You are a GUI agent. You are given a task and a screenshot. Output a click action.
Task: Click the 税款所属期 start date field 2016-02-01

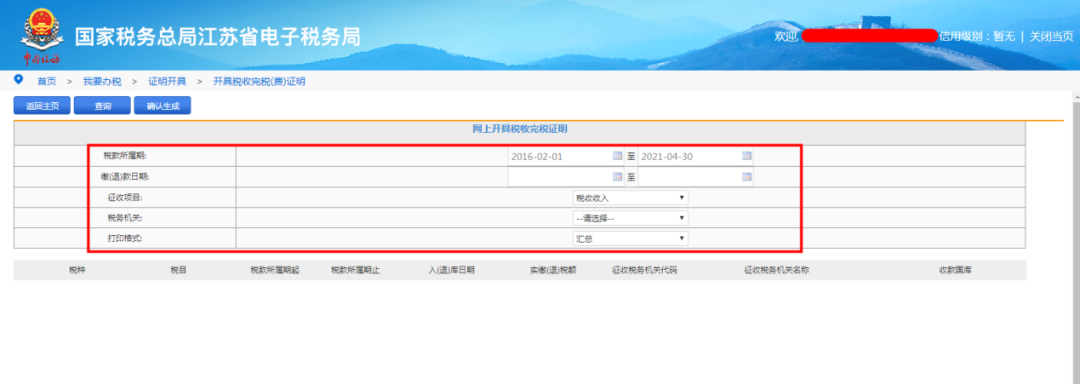coord(566,156)
